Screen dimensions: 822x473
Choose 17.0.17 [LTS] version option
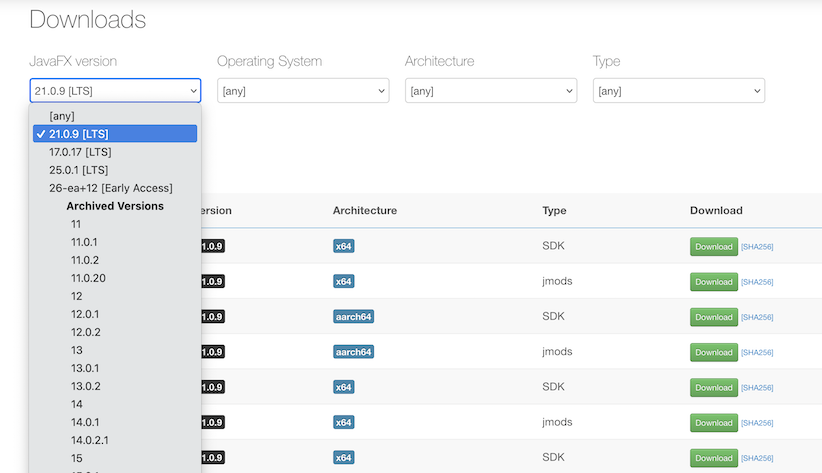tap(80, 152)
